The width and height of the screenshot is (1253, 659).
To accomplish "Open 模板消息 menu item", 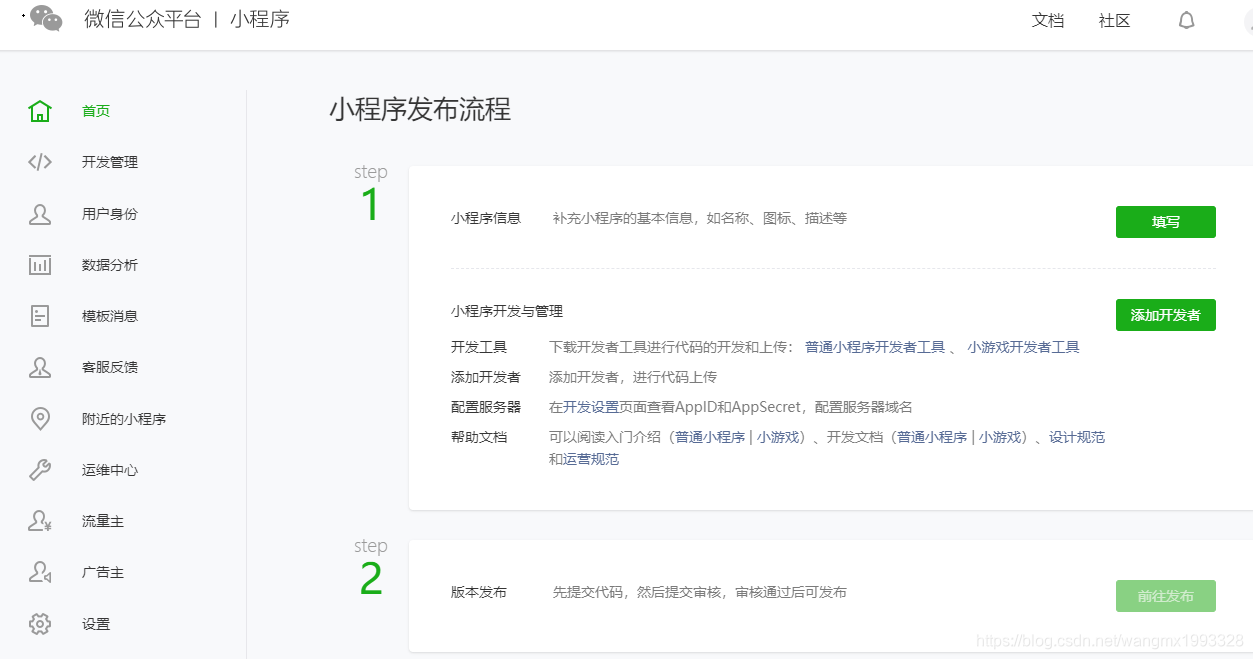I will pyautogui.click(x=110, y=316).
